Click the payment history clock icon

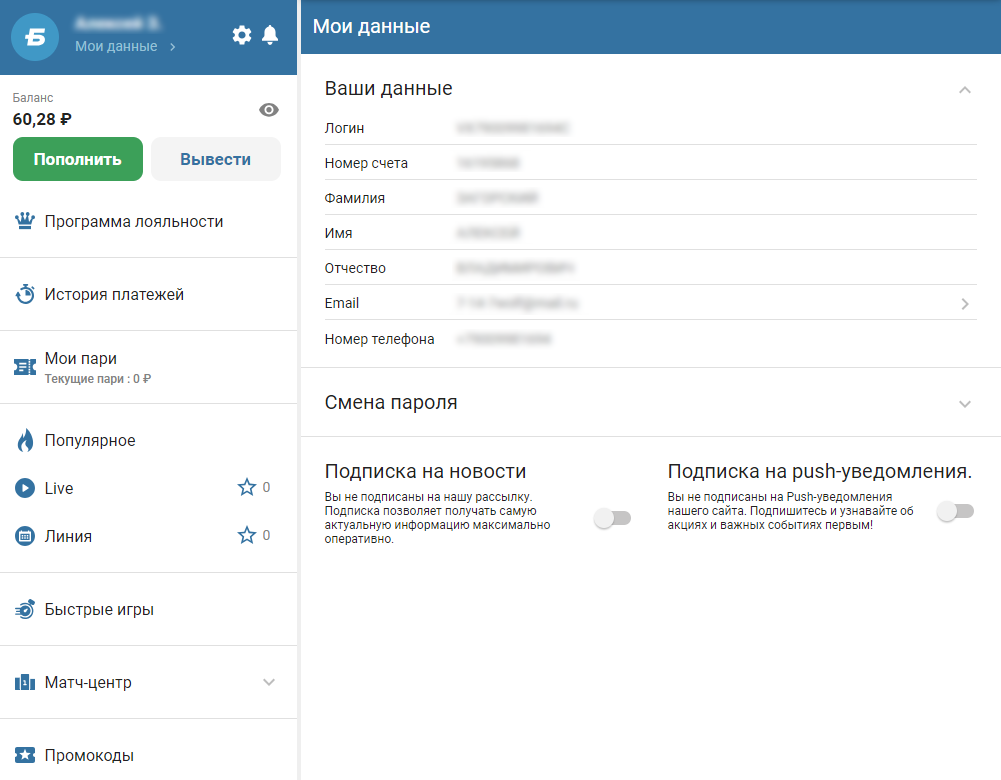[25, 294]
